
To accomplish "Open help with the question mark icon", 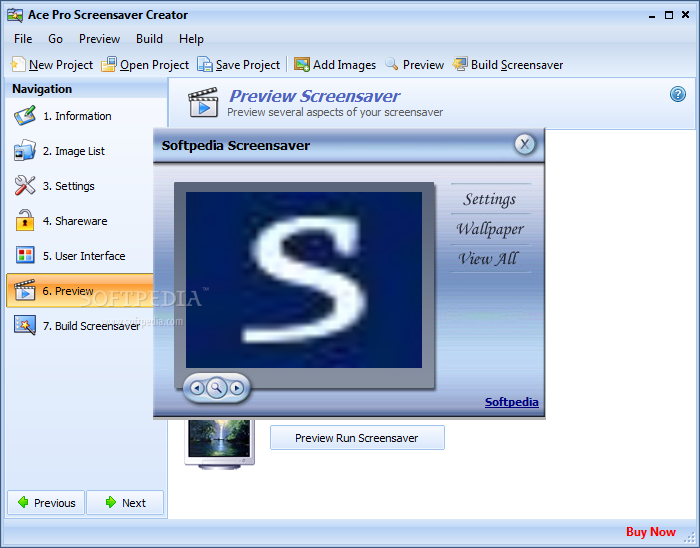I will pyautogui.click(x=678, y=94).
